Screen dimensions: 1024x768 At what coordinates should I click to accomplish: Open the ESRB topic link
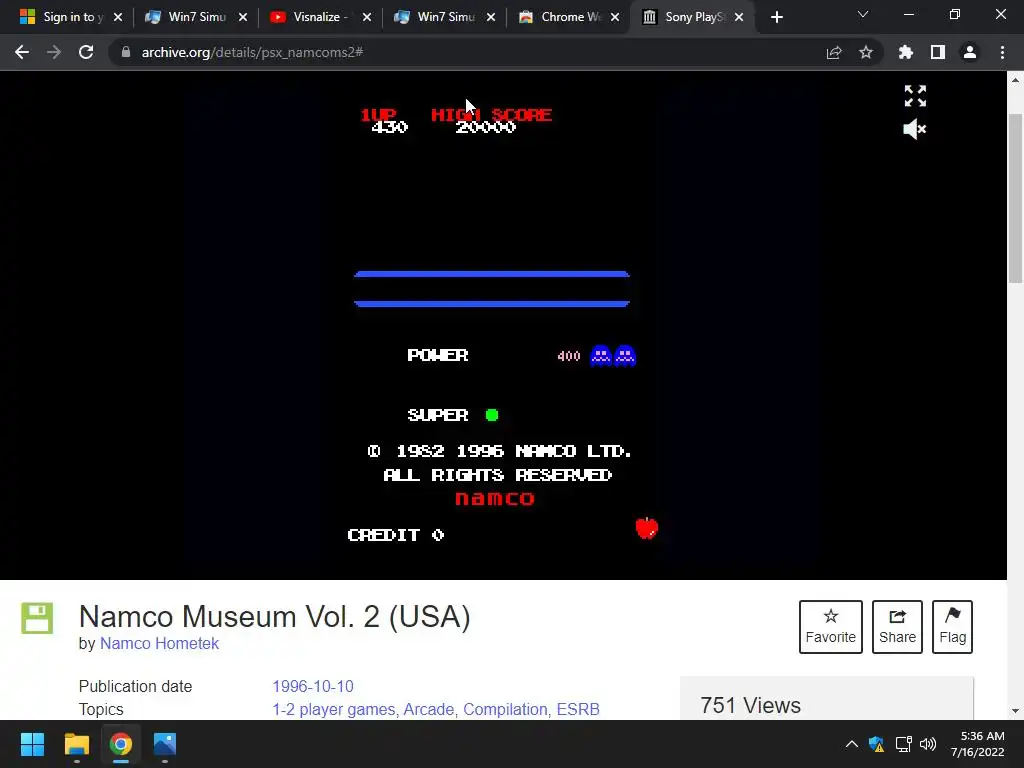(578, 709)
